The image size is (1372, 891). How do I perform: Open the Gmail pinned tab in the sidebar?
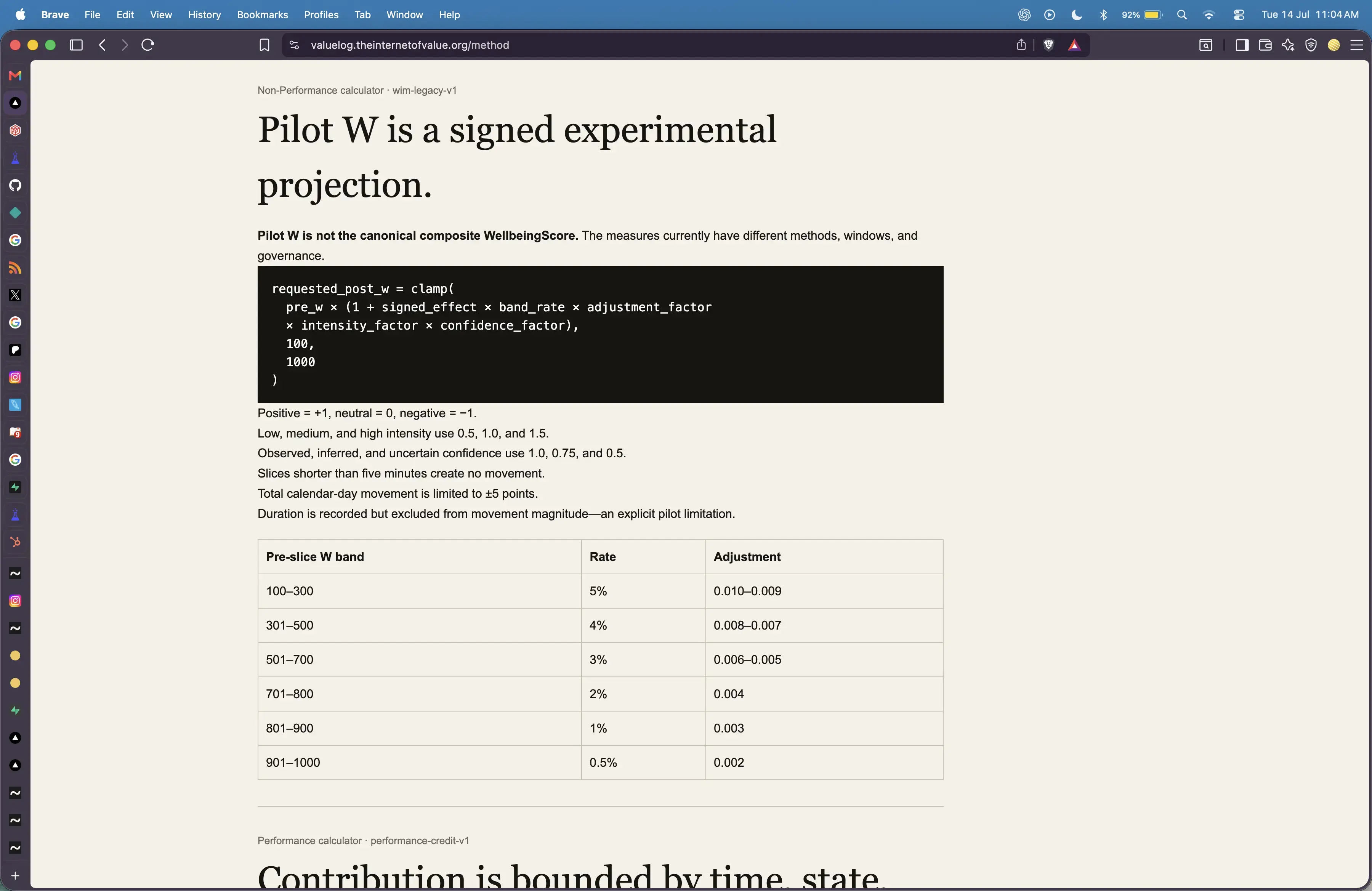click(x=16, y=75)
